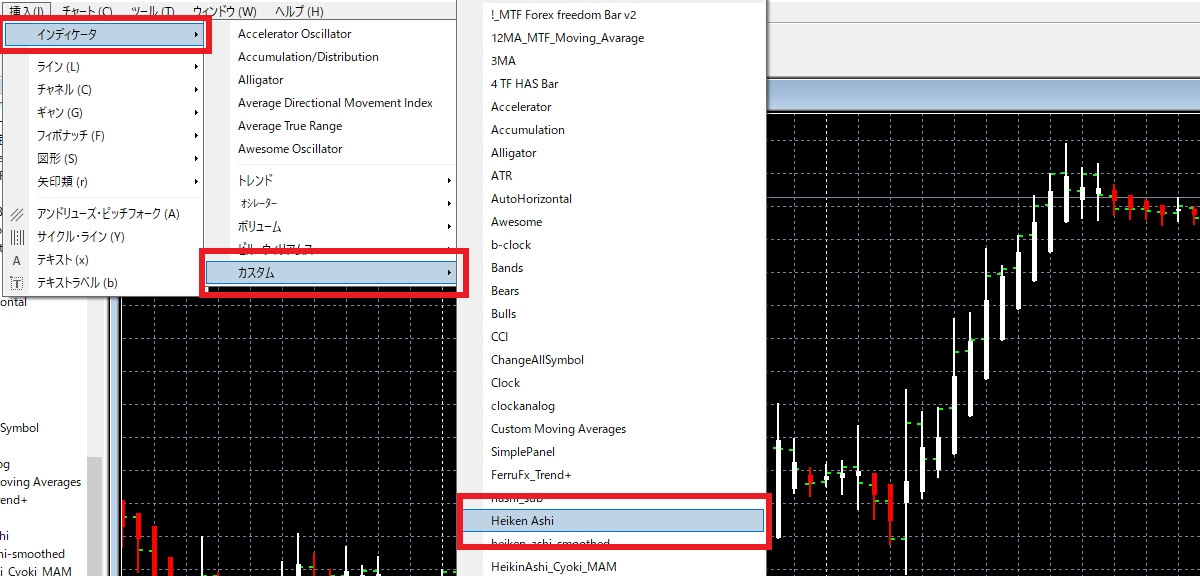1200x576 pixels.
Task: Click the Cycle Lines icon
Action: click(17, 237)
